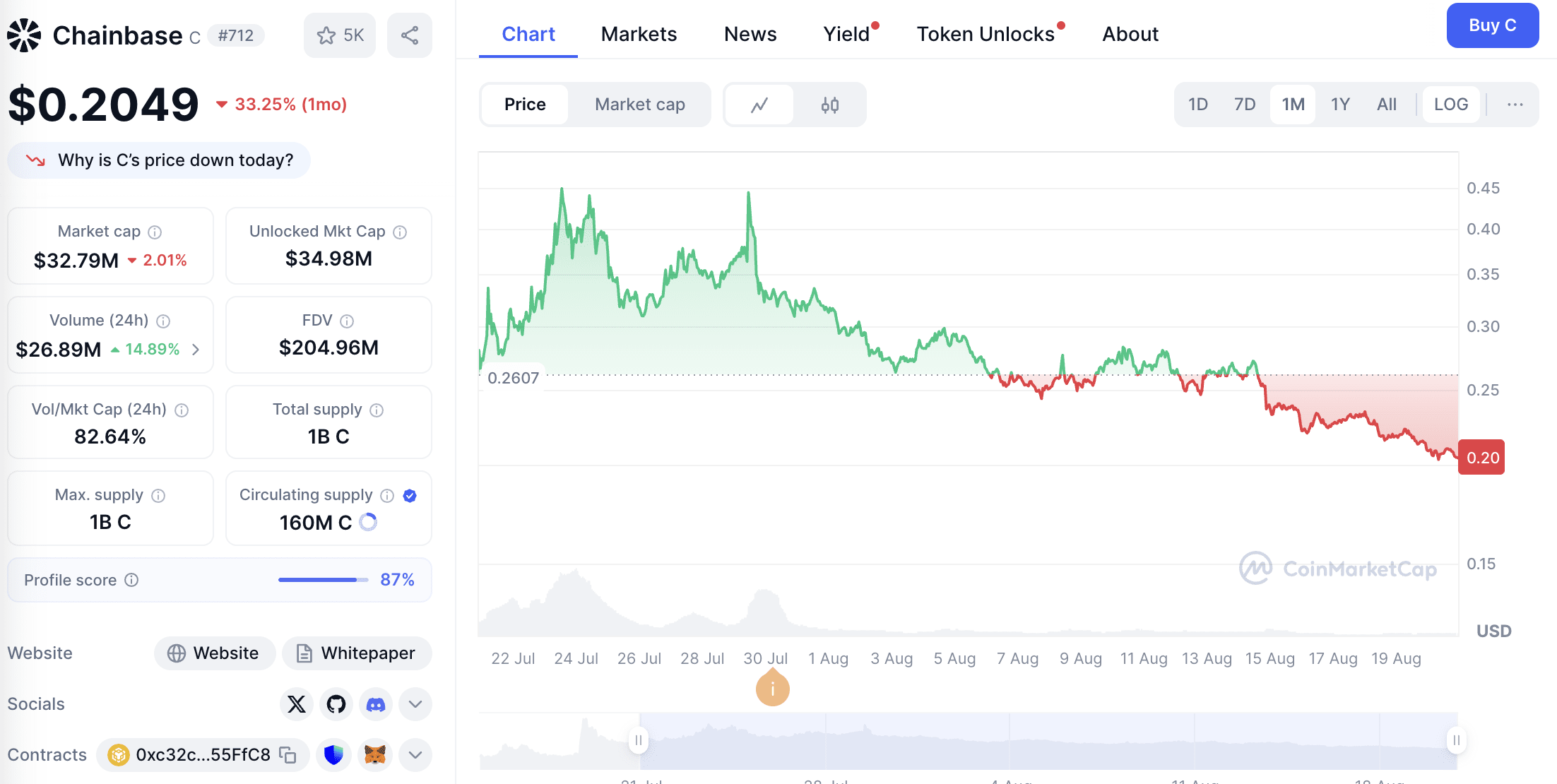Screen dimensions: 1557x784
Task: Click Market cap info icon
Action: pyautogui.click(x=155, y=232)
